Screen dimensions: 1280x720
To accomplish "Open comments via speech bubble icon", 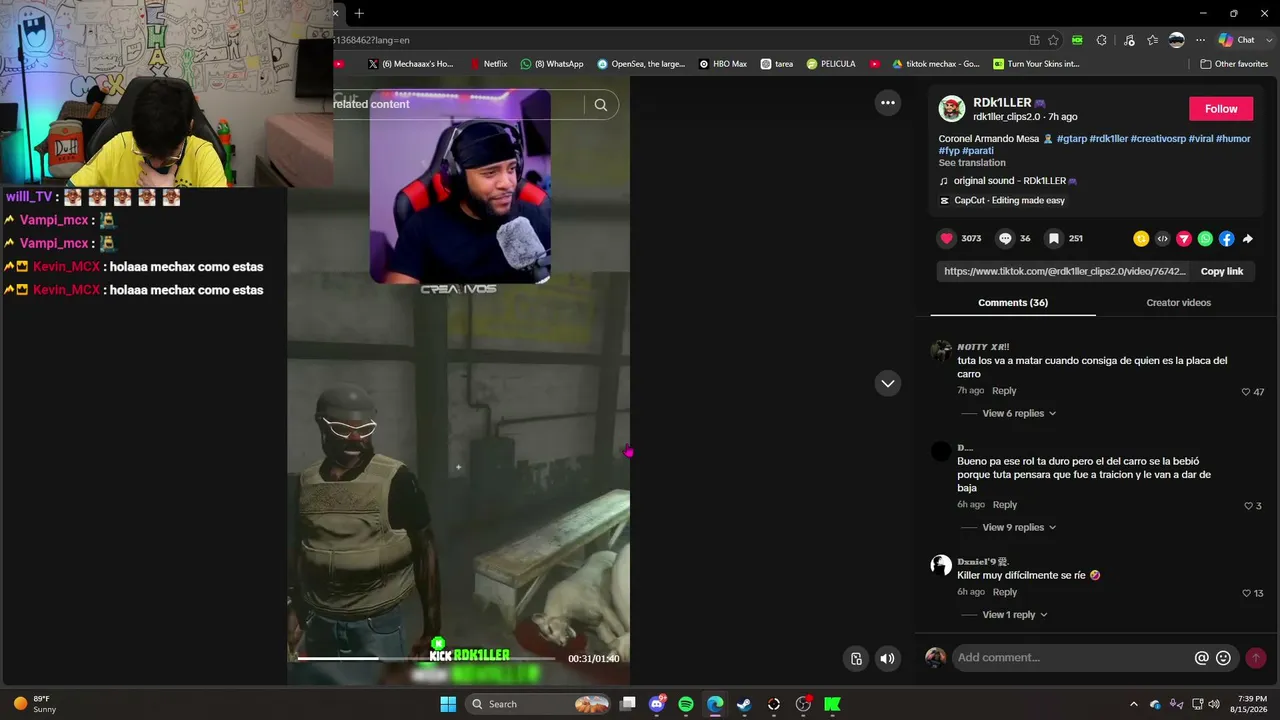I will (x=1005, y=238).
